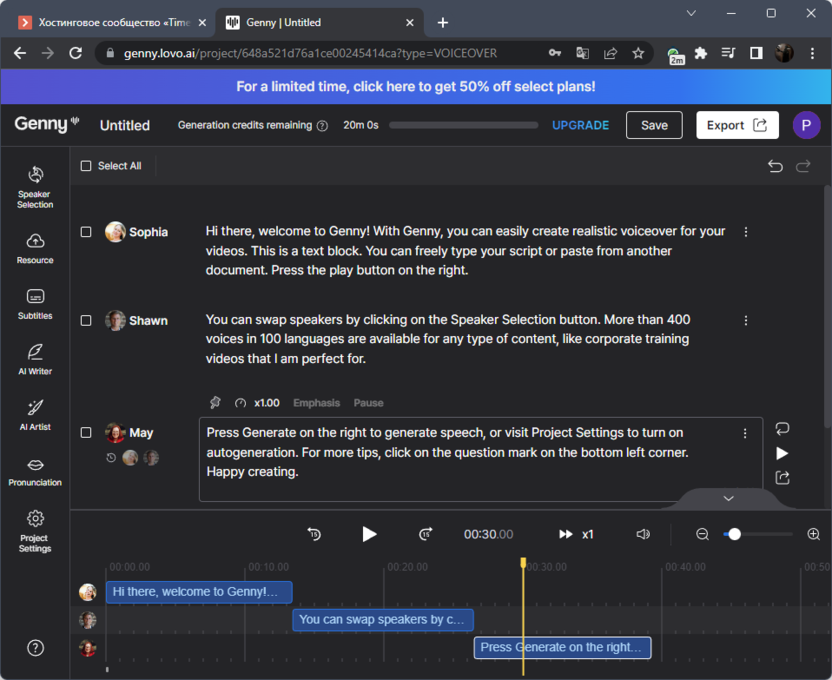
Task: Open the AI Artist tool
Action: pyautogui.click(x=35, y=414)
